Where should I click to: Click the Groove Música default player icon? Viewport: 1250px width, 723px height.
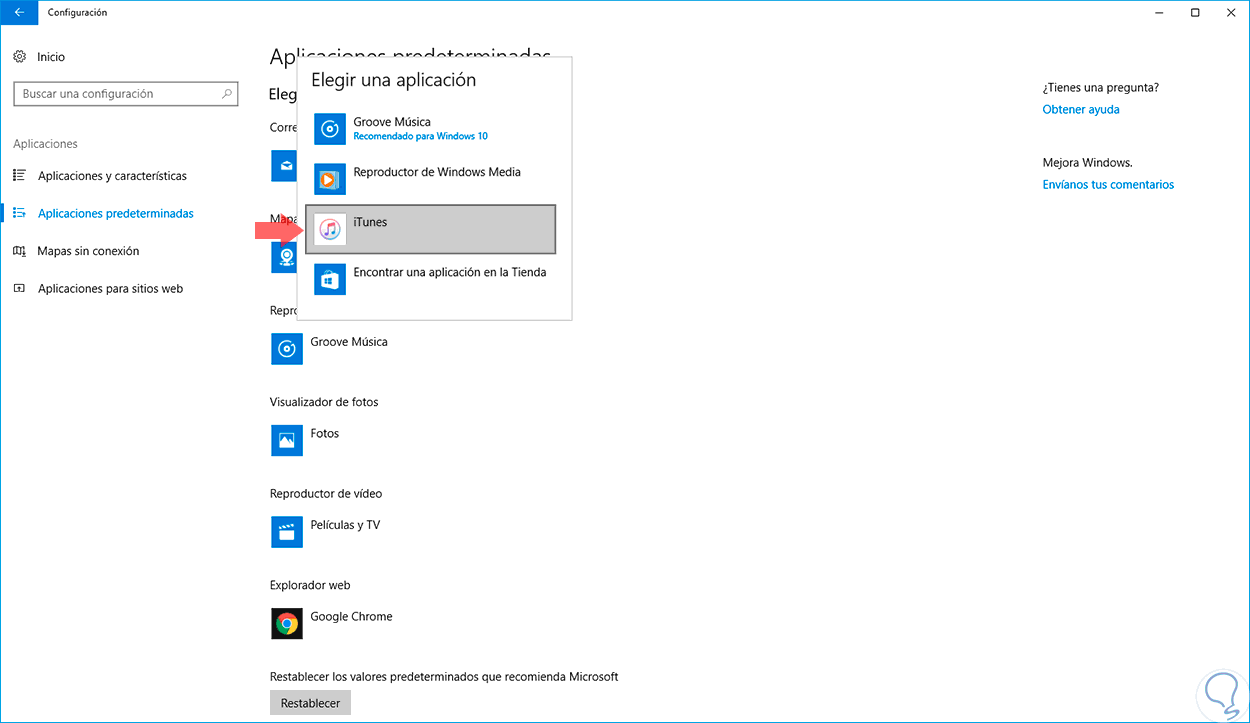point(287,349)
